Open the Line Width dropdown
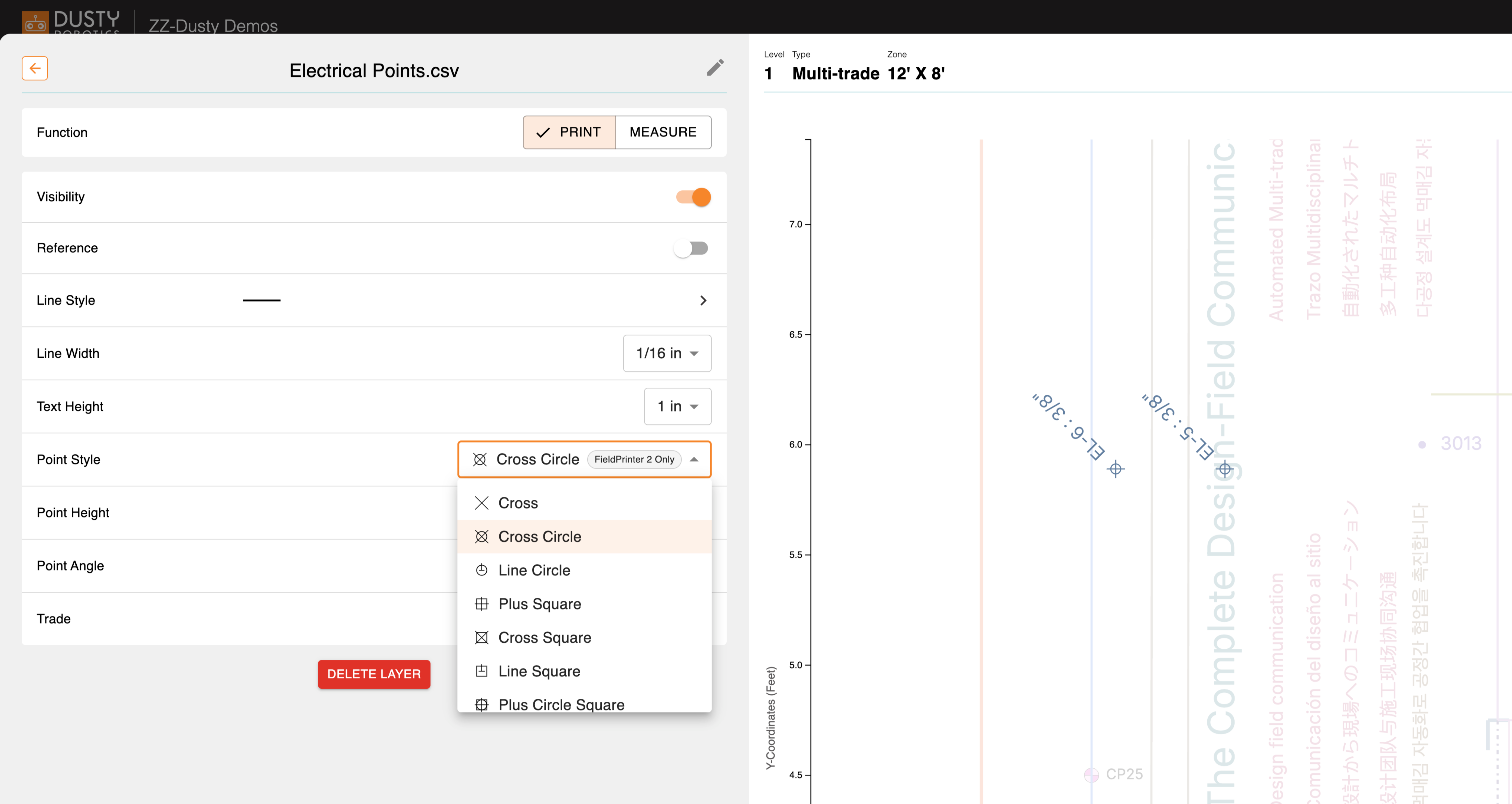1512x804 pixels. tap(667, 353)
